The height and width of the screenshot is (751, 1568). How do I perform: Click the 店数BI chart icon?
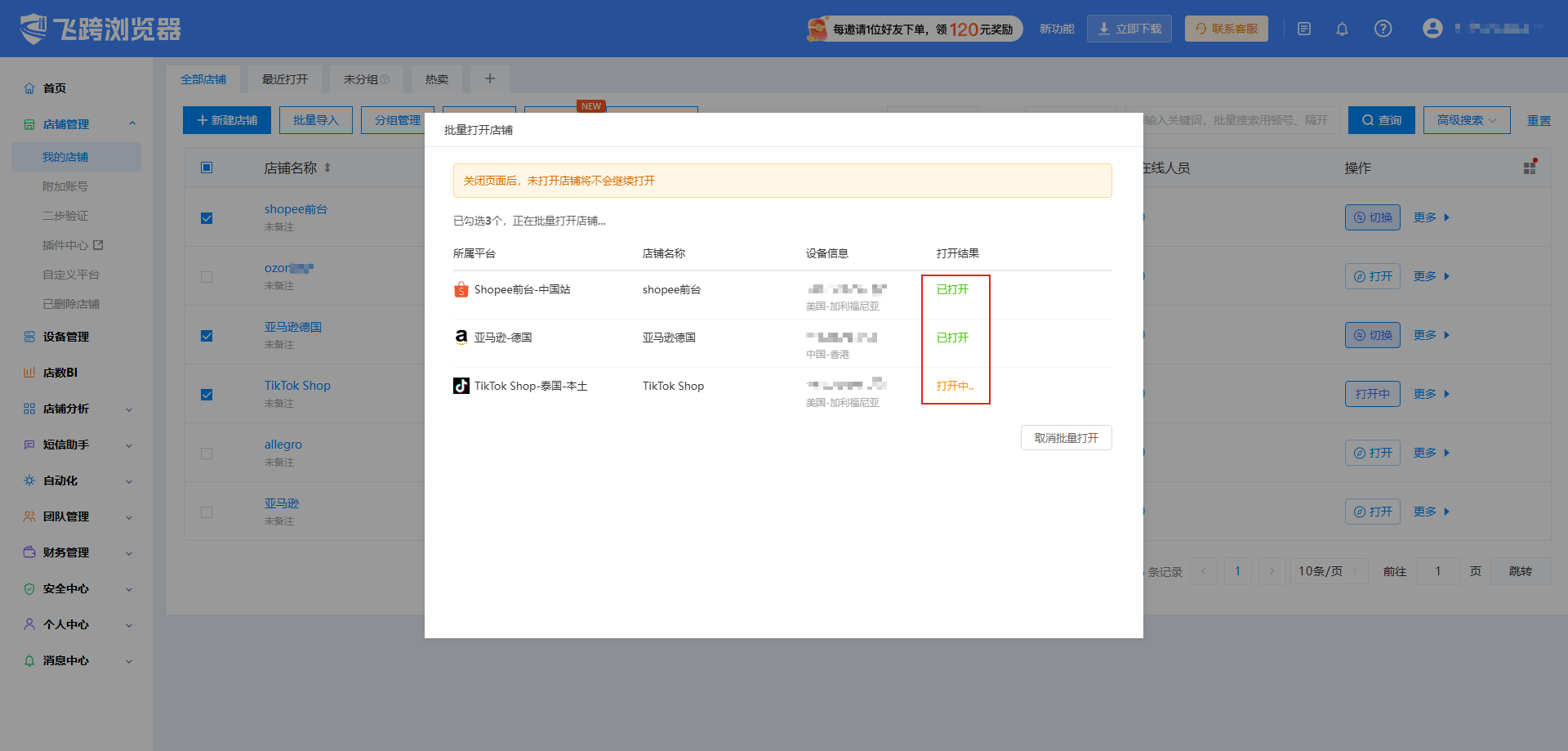(29, 373)
